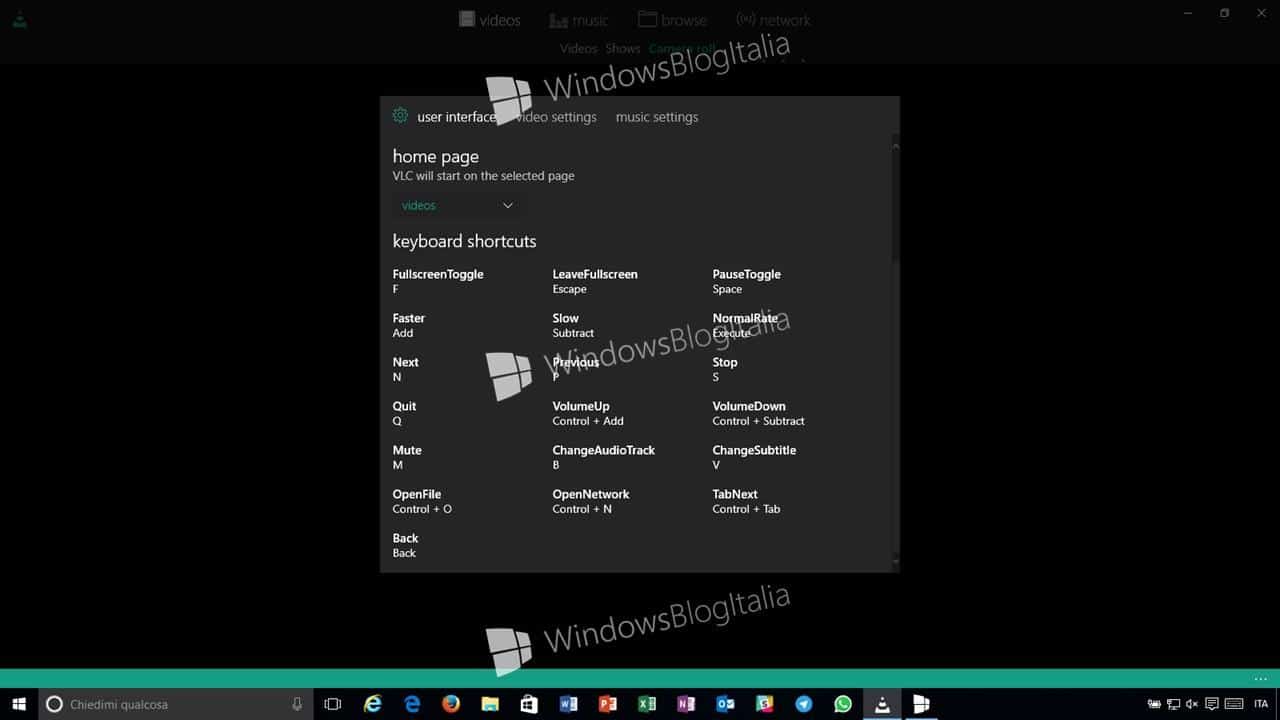Open the videos section icon in top navigation
The width and height of the screenshot is (1280, 720).
[467, 19]
